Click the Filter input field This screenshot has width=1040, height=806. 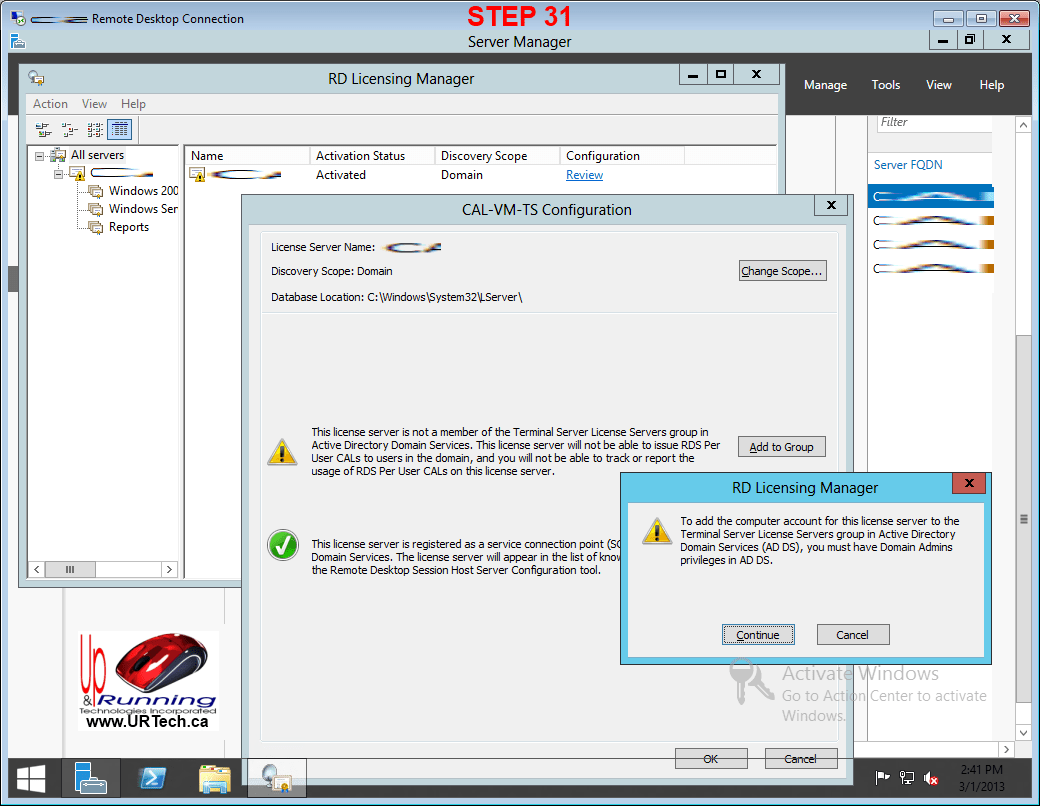pyautogui.click(x=933, y=122)
